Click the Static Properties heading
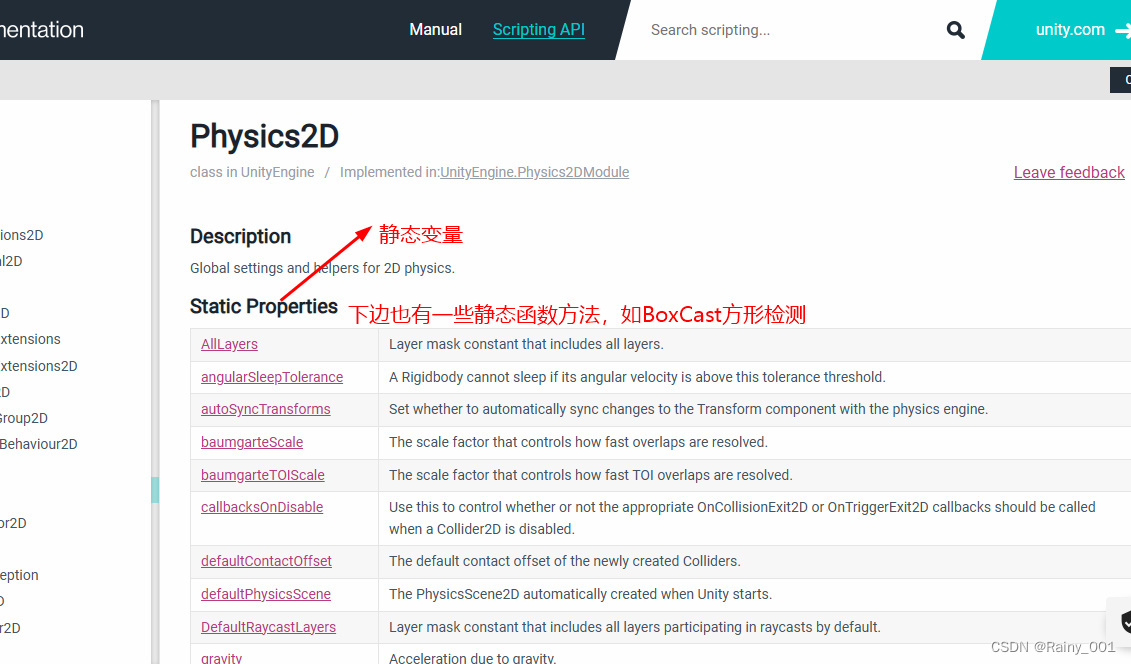 [x=263, y=306]
